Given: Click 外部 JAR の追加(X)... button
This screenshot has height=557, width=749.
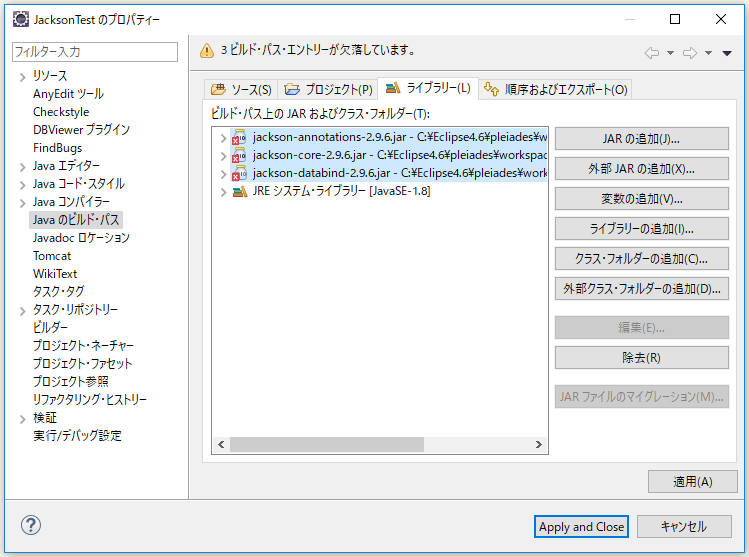Looking at the screenshot, I should coord(642,169).
